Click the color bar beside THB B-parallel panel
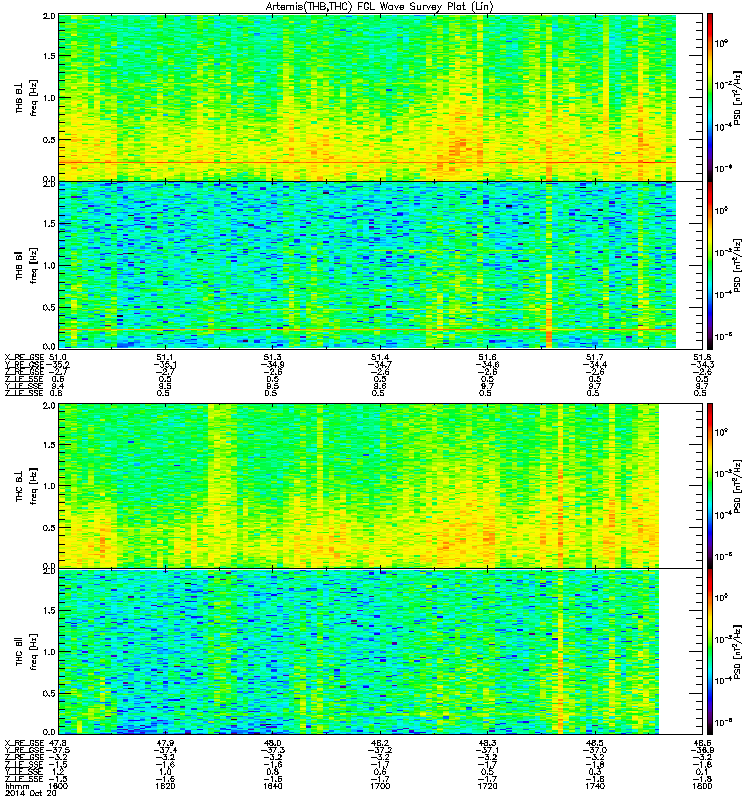The width and height of the screenshot is (750, 800). tap(710, 265)
